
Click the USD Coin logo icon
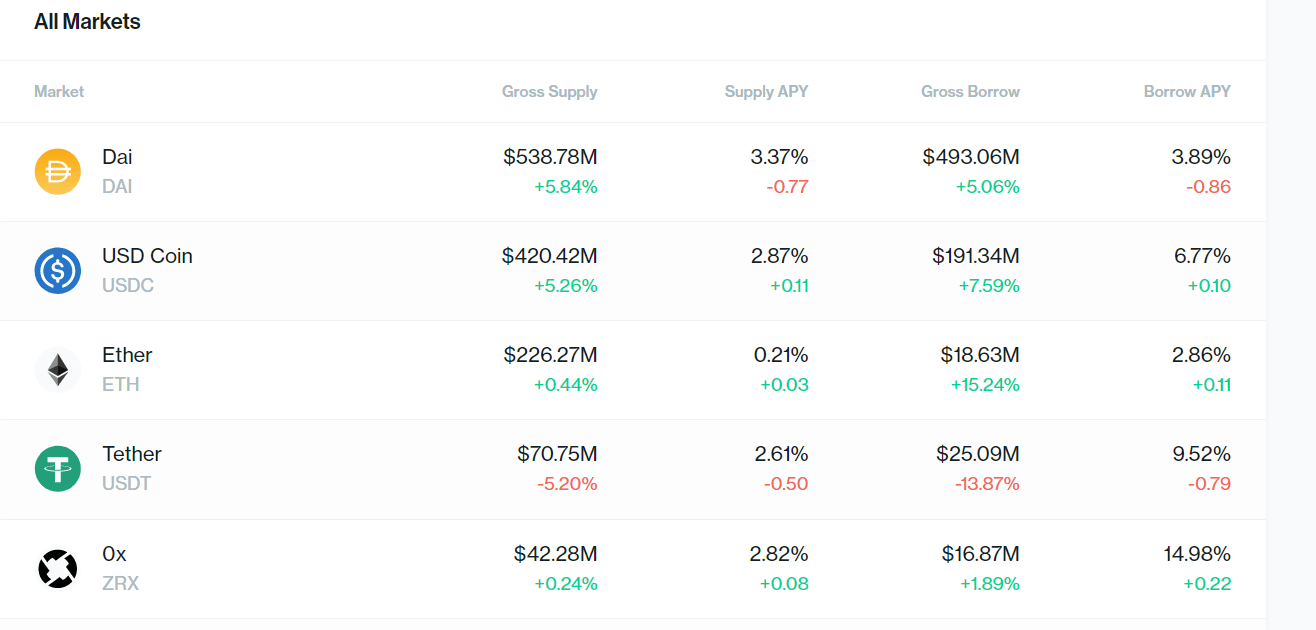click(57, 270)
